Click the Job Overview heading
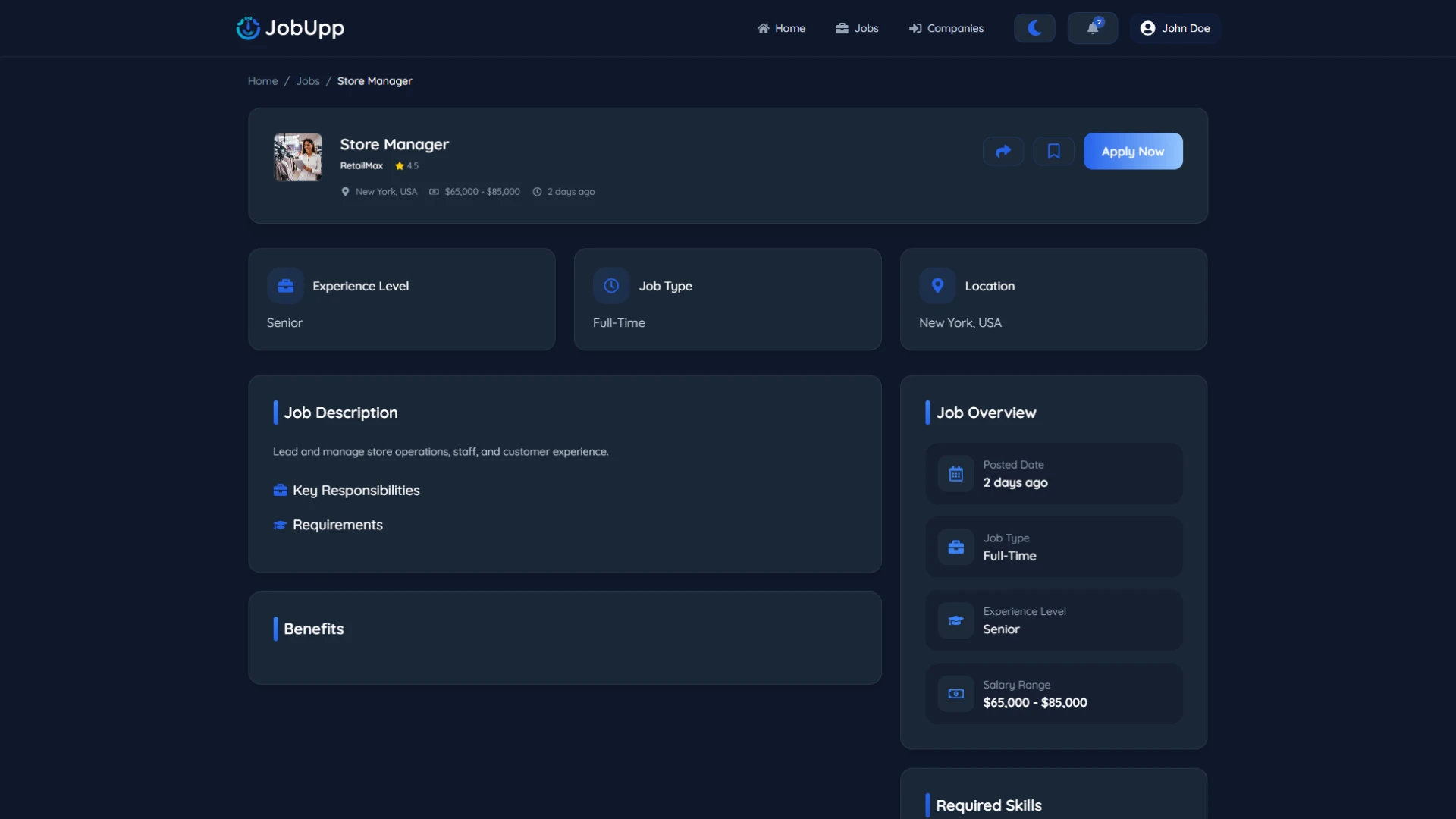The height and width of the screenshot is (819, 1456). [x=986, y=413]
